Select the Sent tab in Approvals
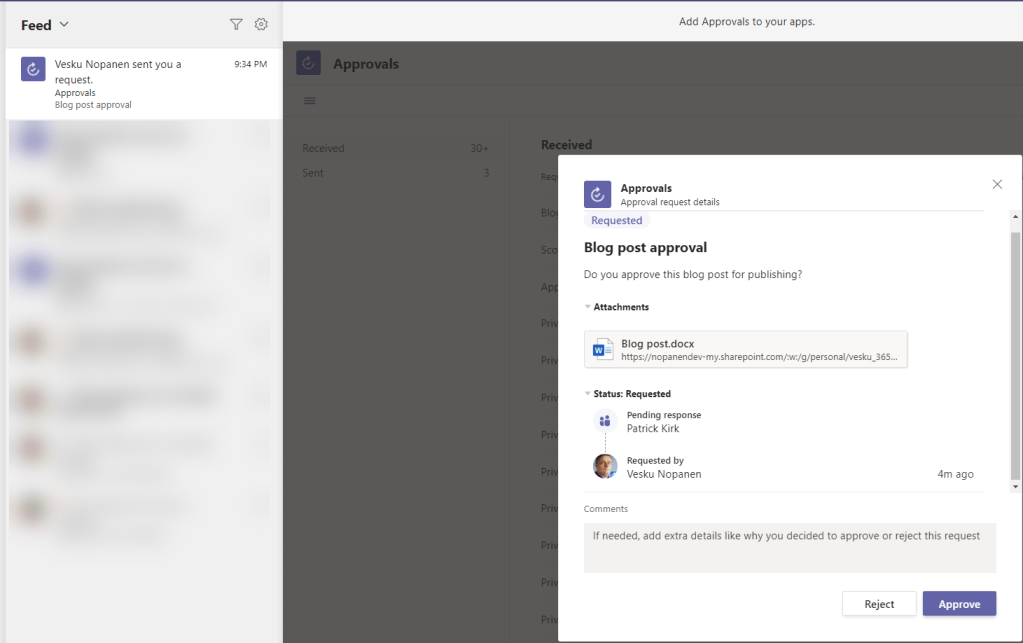Screen dimensions: 1023x643 pos(313,173)
